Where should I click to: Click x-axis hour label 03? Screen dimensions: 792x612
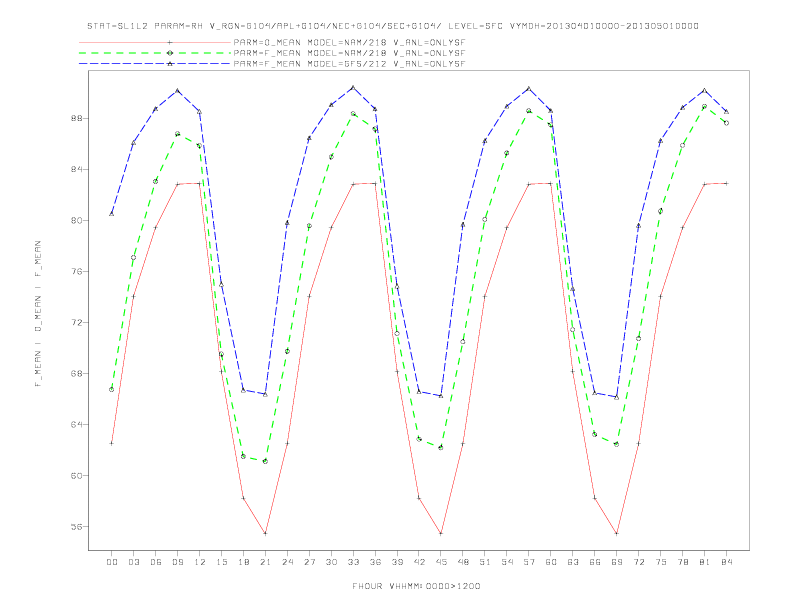[x=133, y=562]
